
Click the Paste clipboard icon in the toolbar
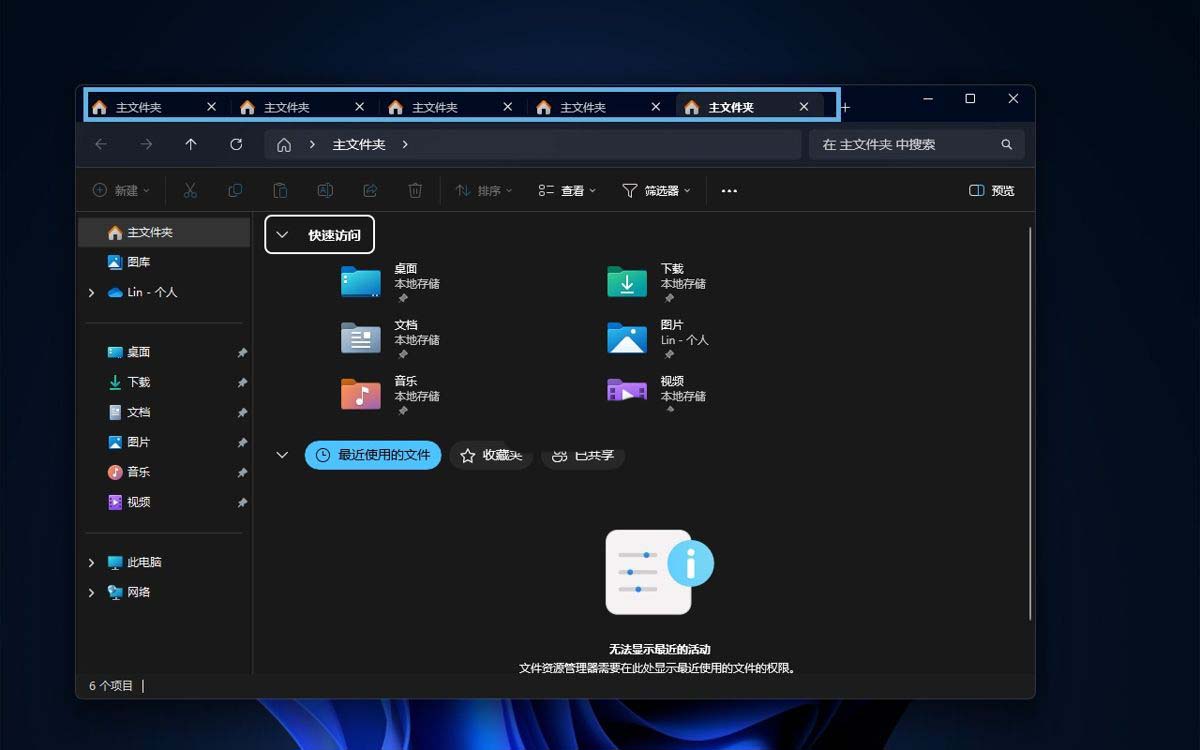(280, 190)
